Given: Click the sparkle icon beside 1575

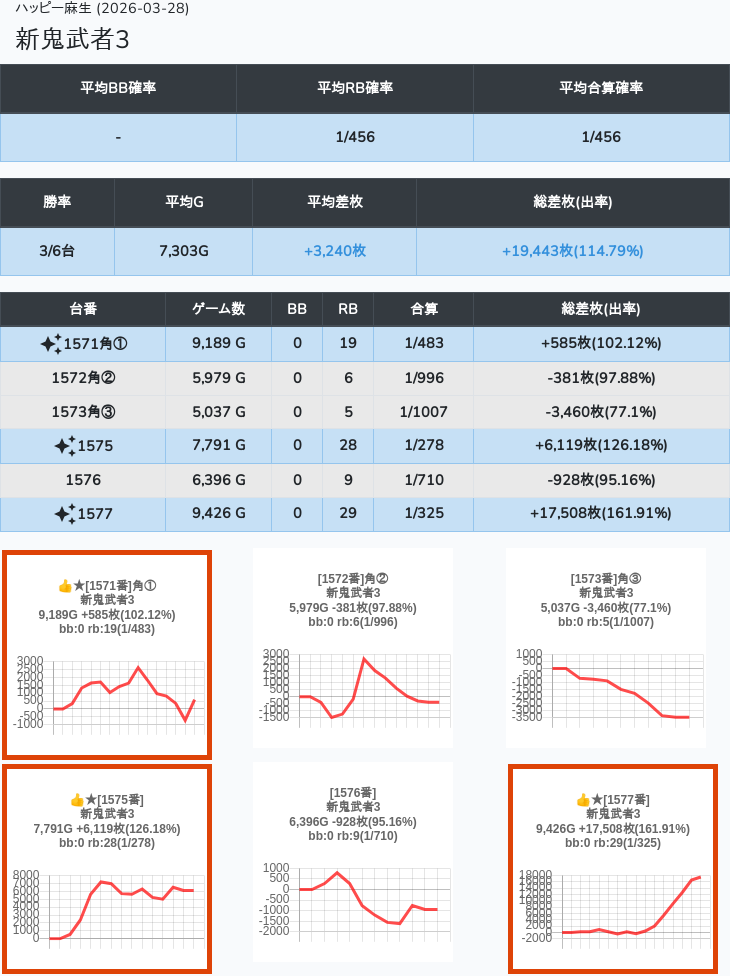Looking at the screenshot, I should pos(64,446).
